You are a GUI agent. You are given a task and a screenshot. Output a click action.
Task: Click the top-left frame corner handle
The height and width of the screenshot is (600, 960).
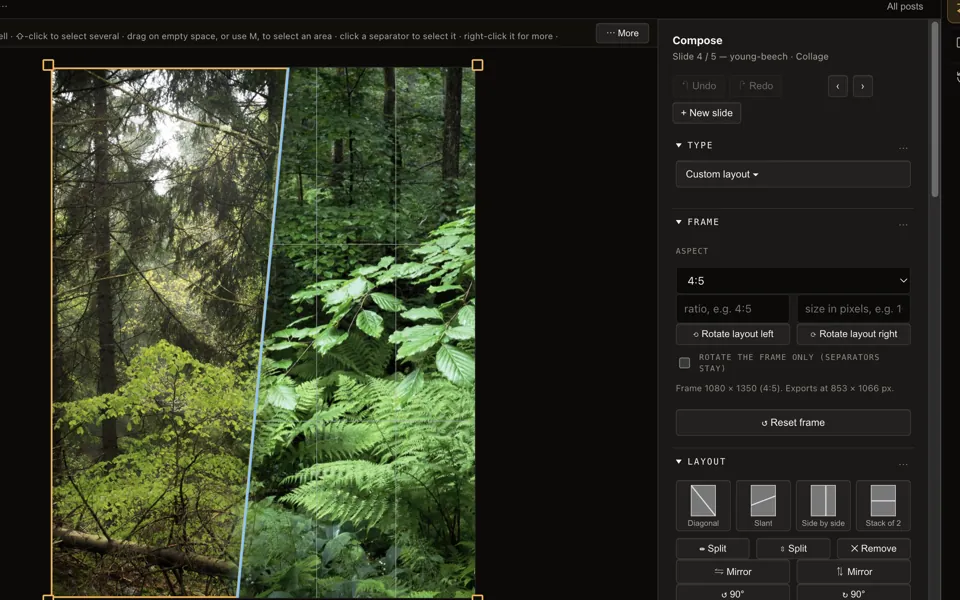pos(48,65)
